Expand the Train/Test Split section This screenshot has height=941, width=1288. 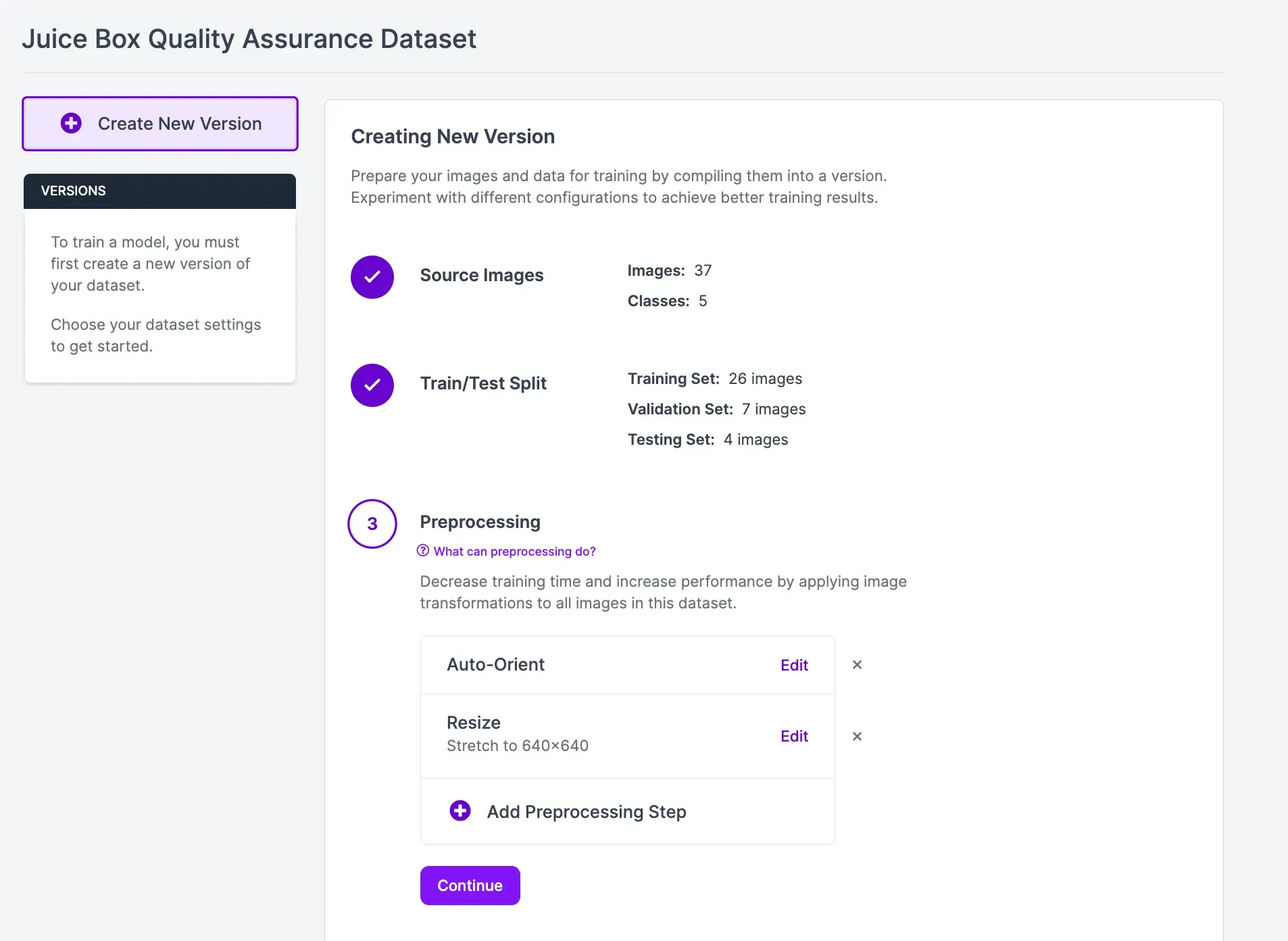tap(483, 383)
